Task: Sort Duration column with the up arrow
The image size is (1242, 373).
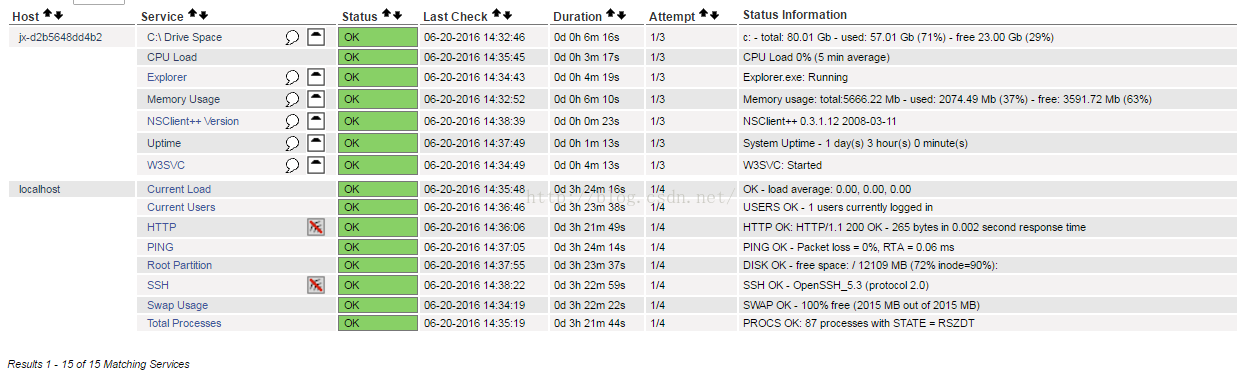Action: [610, 15]
